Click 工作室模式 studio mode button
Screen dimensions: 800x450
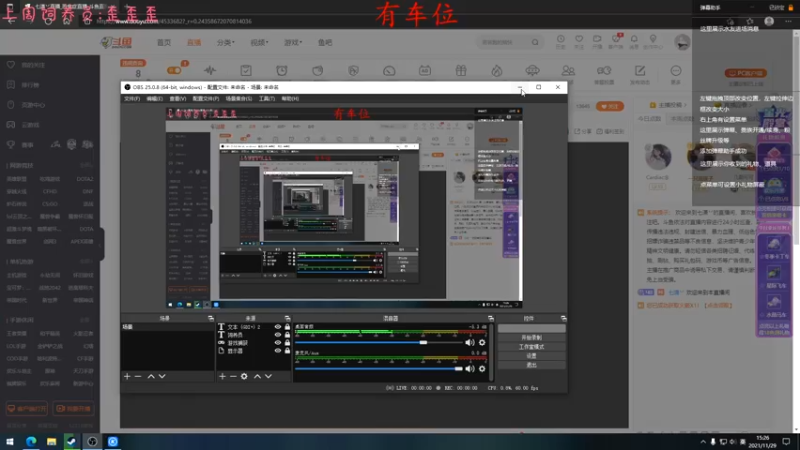(532, 347)
